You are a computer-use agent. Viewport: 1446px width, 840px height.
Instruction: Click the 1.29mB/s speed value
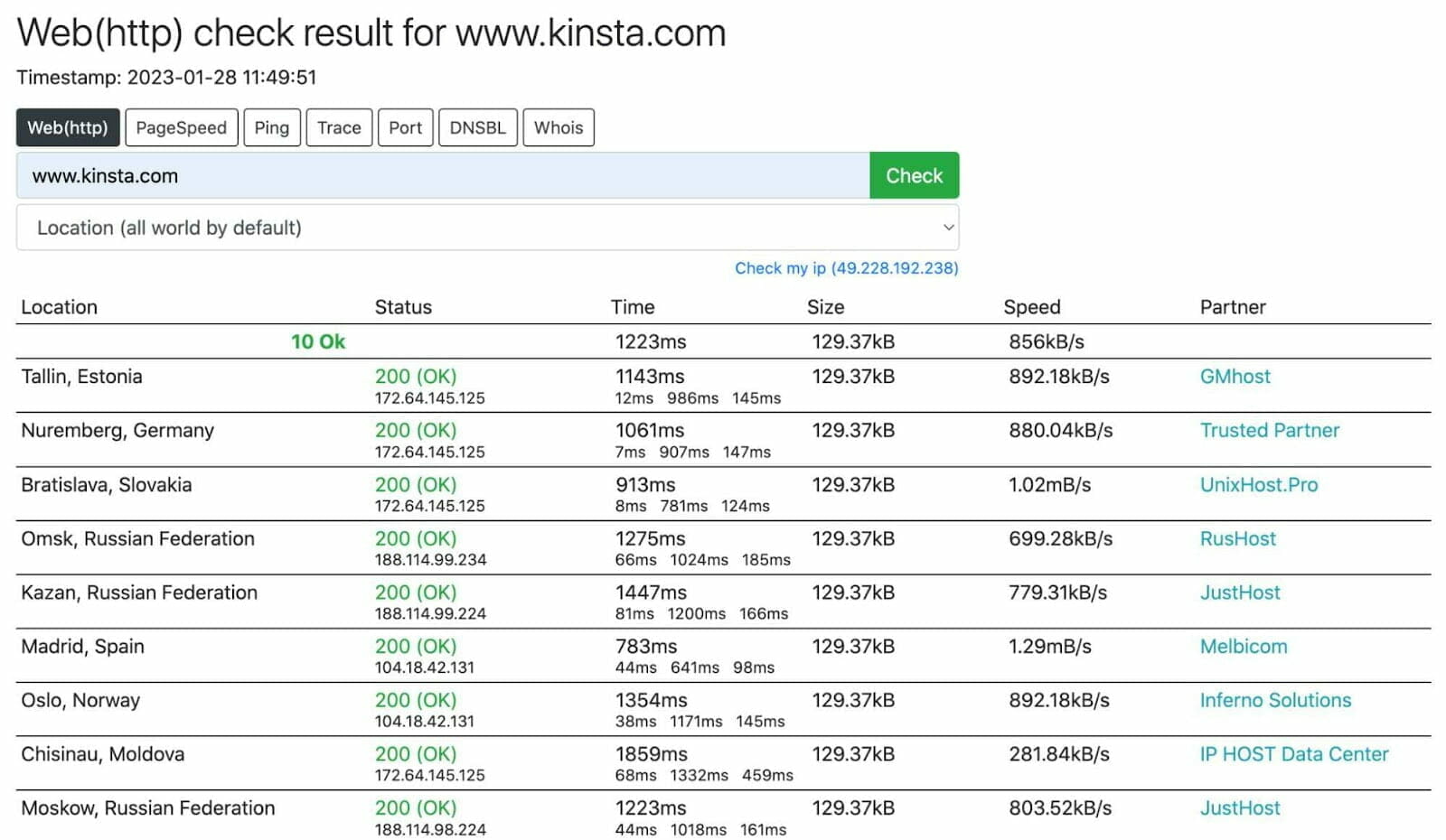pyautogui.click(x=1050, y=646)
